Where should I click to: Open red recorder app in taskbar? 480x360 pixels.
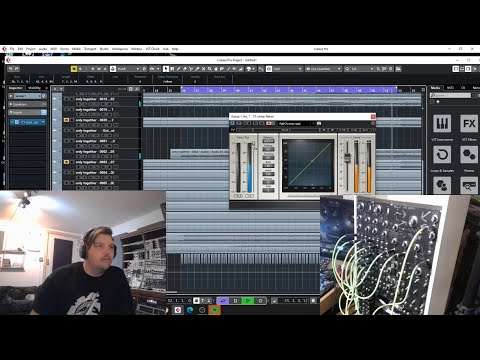click(178, 310)
